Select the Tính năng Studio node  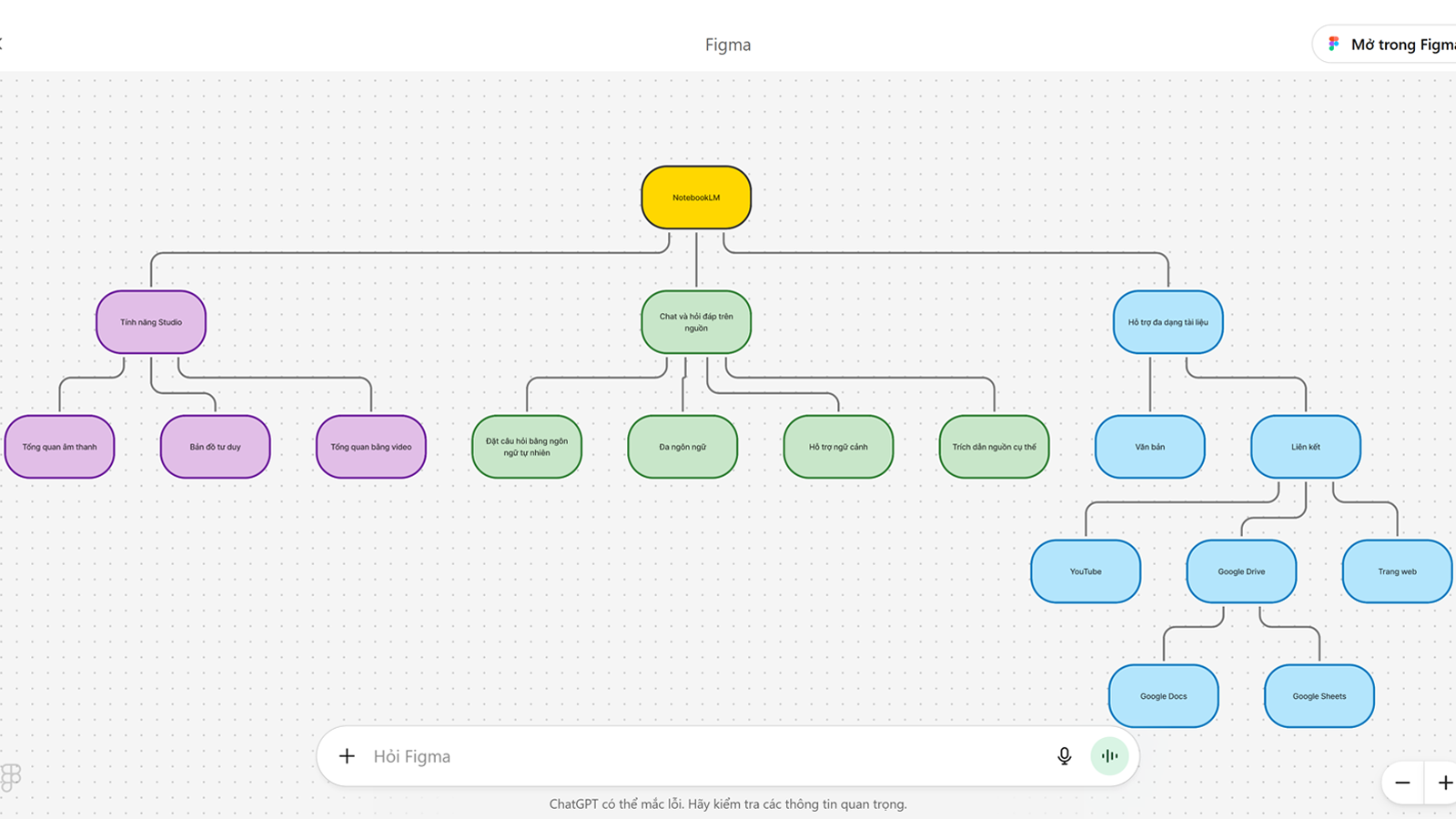151,322
